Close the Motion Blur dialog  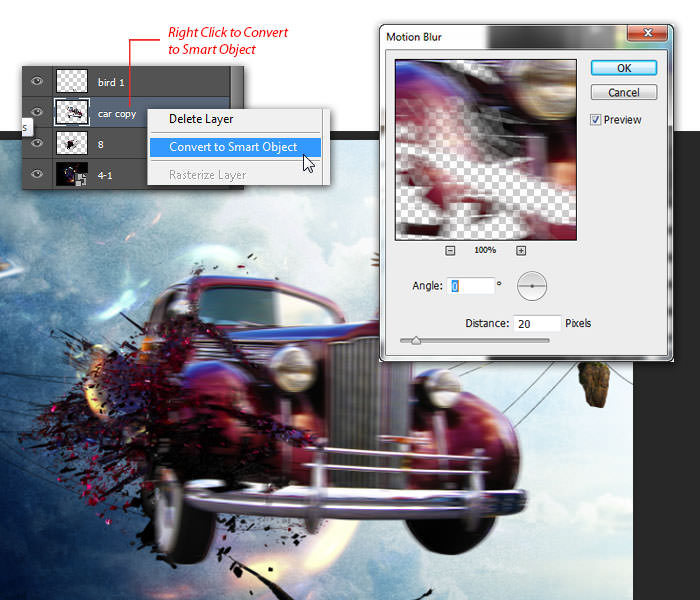coord(647,33)
